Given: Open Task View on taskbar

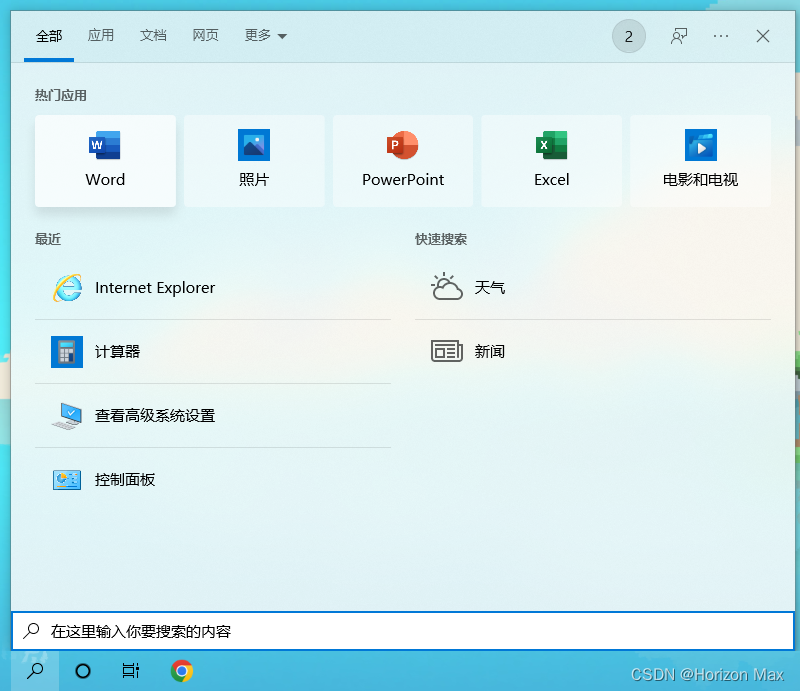Looking at the screenshot, I should click(131, 671).
